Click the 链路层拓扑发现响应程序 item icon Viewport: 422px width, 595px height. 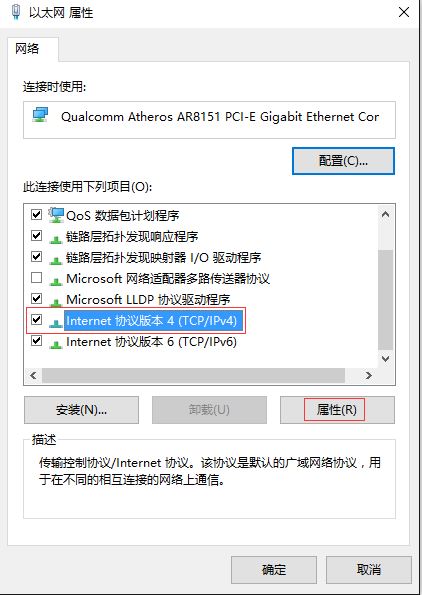tap(56, 239)
